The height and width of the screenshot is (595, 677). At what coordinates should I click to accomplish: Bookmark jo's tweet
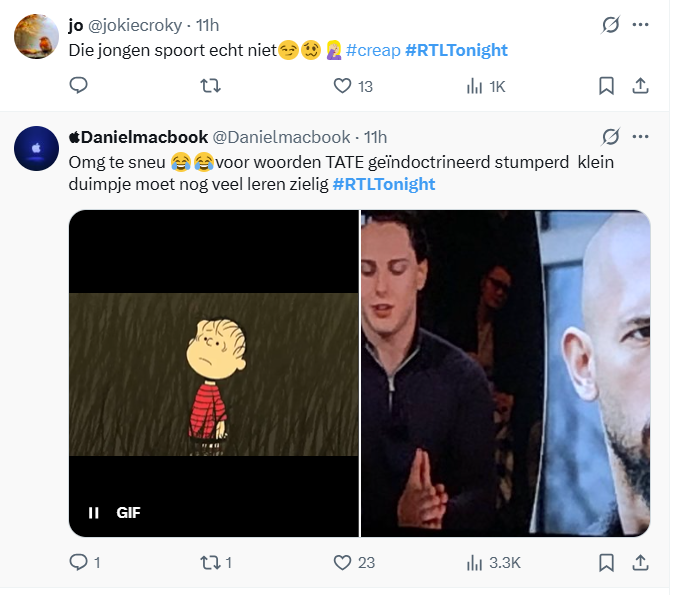(606, 86)
